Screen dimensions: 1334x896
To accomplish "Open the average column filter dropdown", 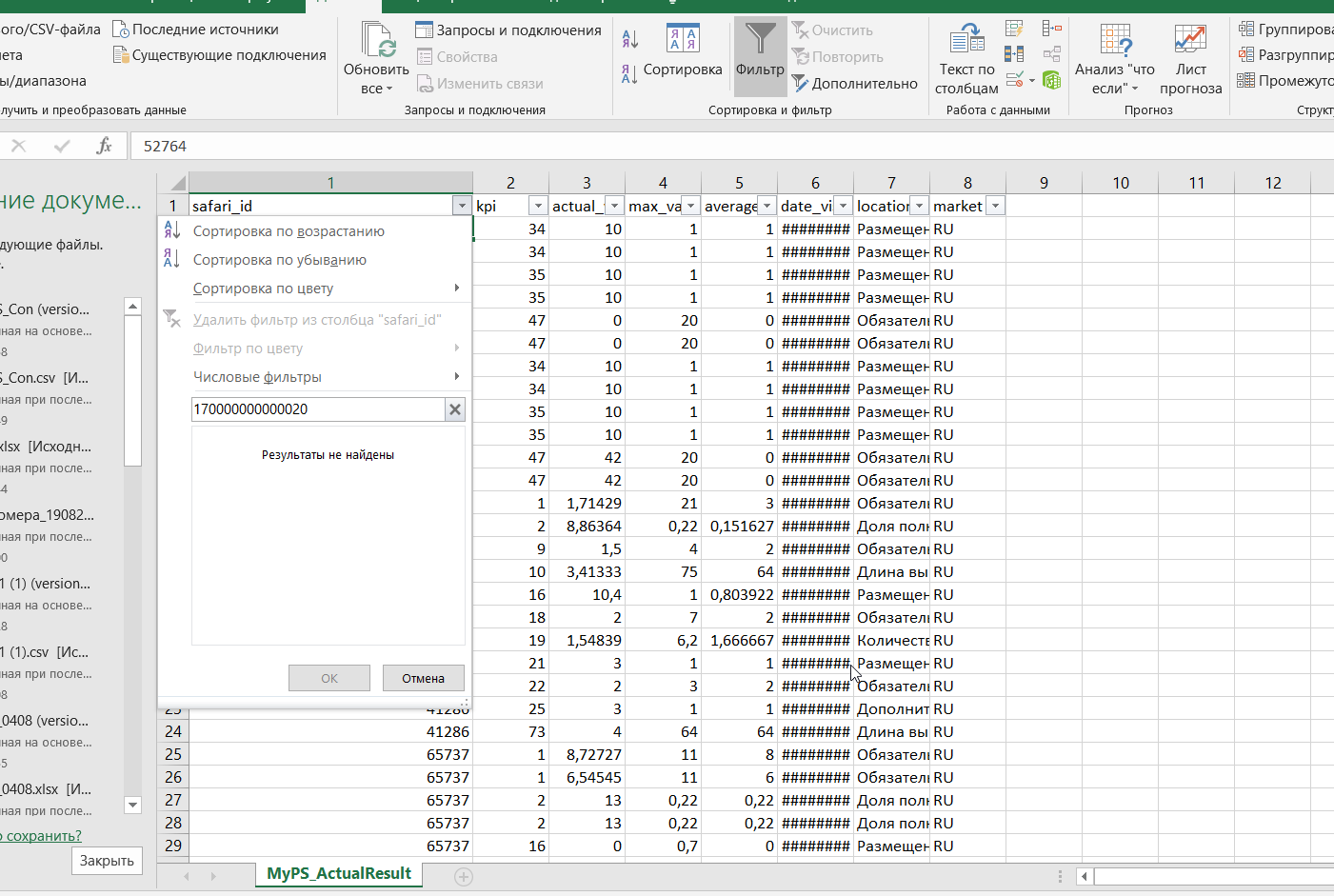I will [x=767, y=206].
